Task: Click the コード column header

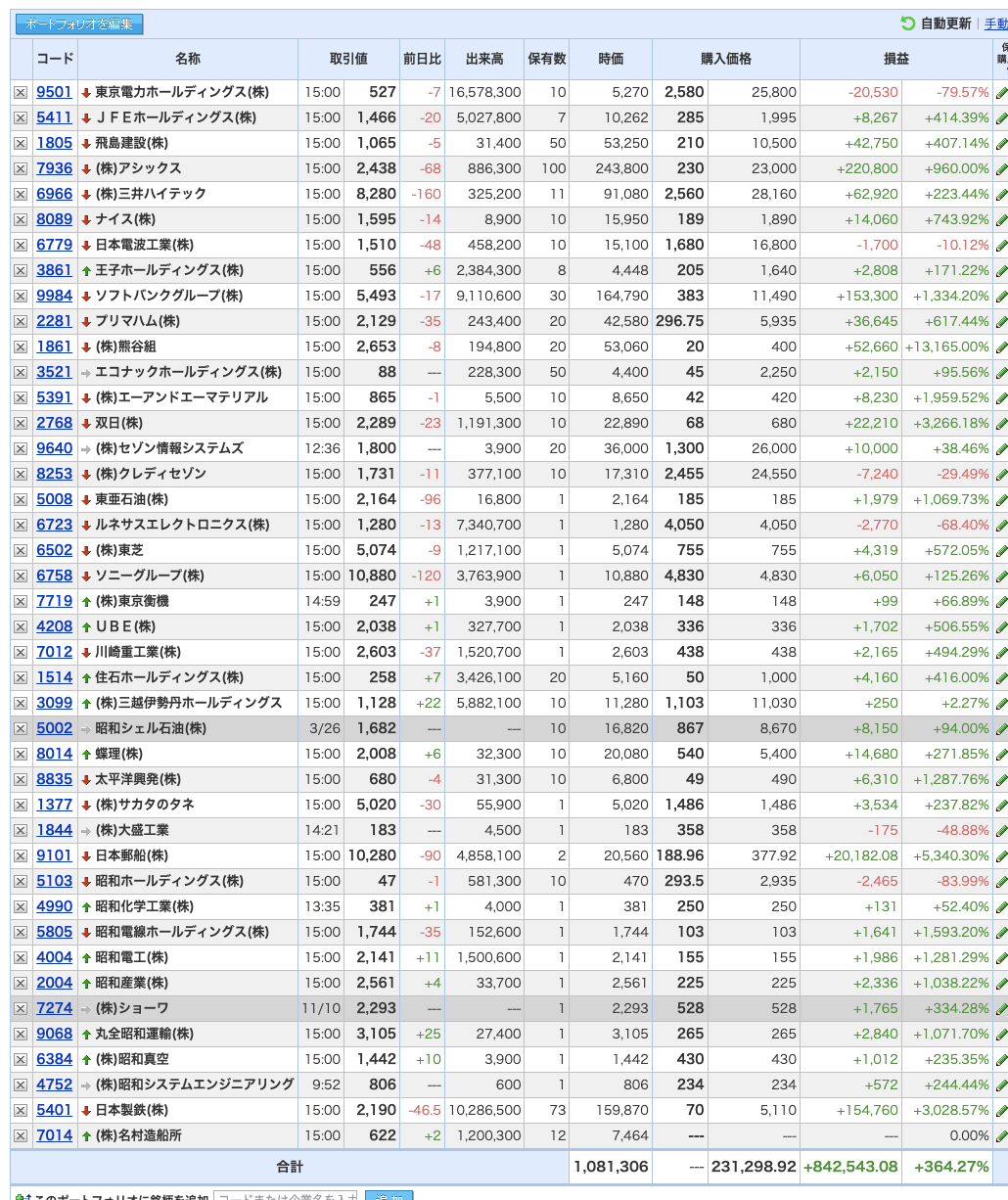Action: point(55,59)
